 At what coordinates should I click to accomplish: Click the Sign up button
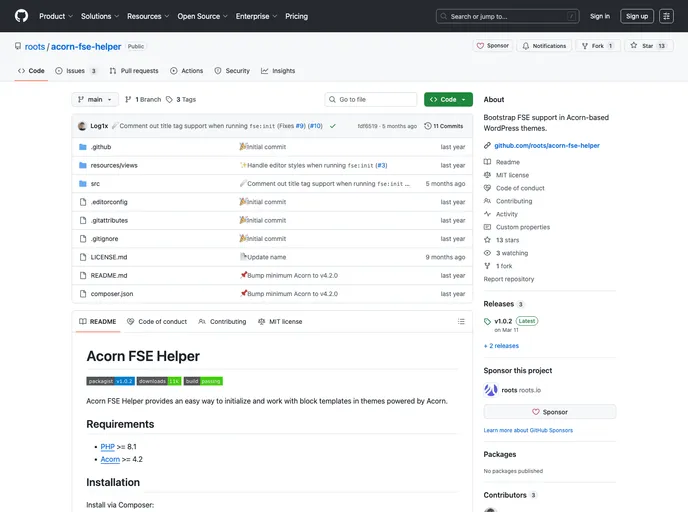coord(637,16)
